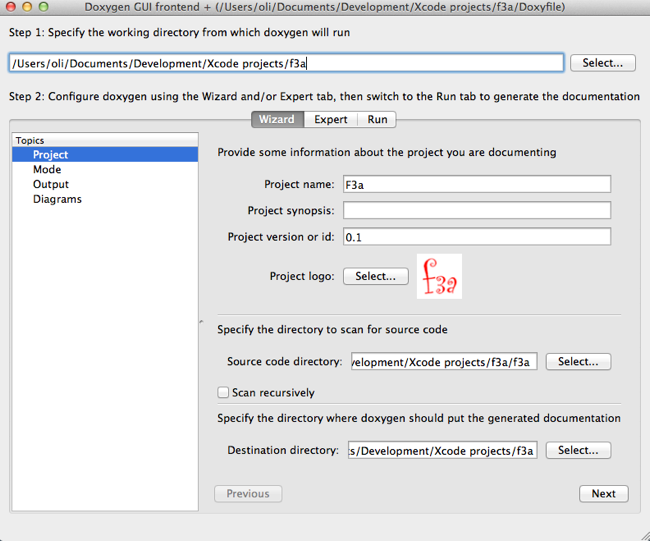Open the Run tab
650x541 pixels.
[377, 119]
